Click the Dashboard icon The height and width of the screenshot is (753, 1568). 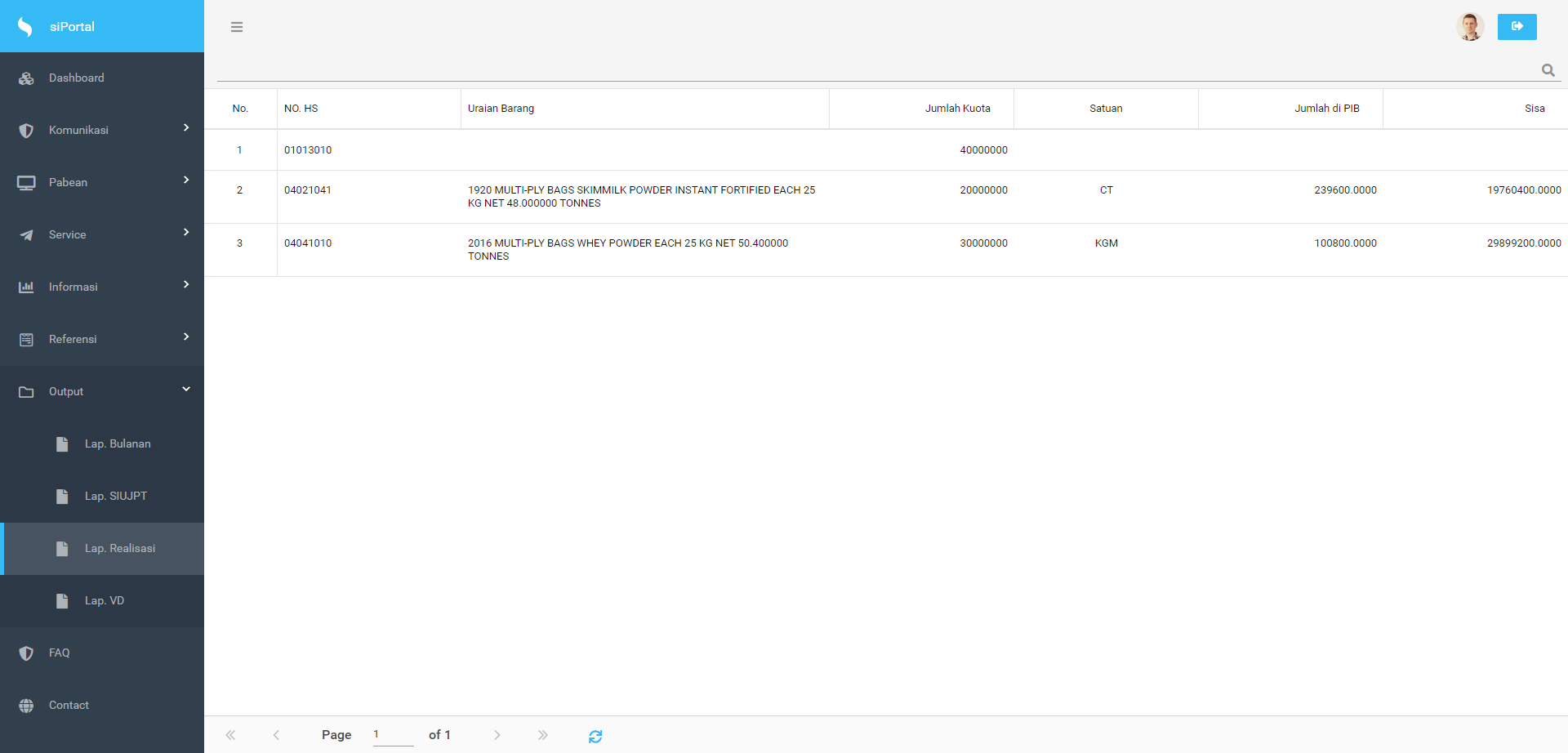coord(26,78)
